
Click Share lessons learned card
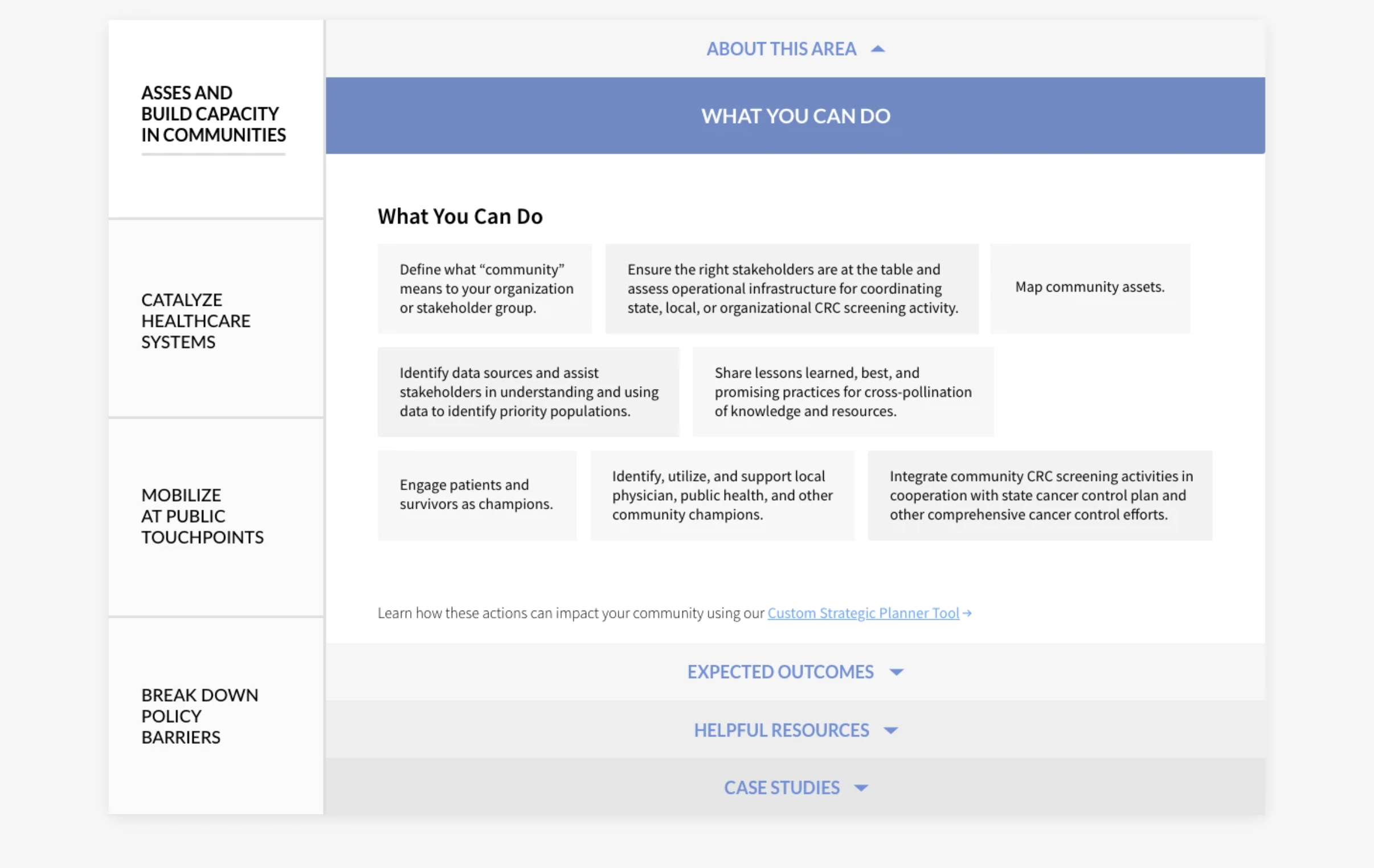[842, 392]
